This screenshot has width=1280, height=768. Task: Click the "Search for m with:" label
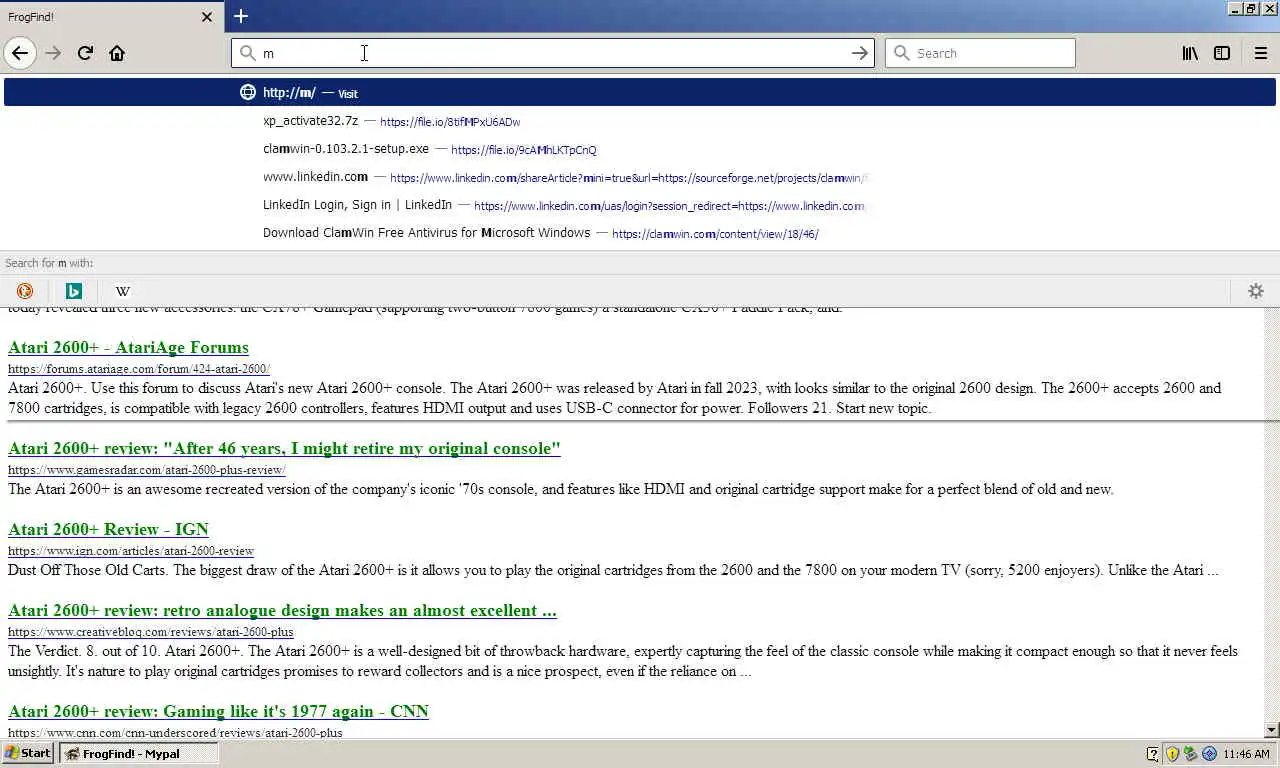click(x=49, y=263)
